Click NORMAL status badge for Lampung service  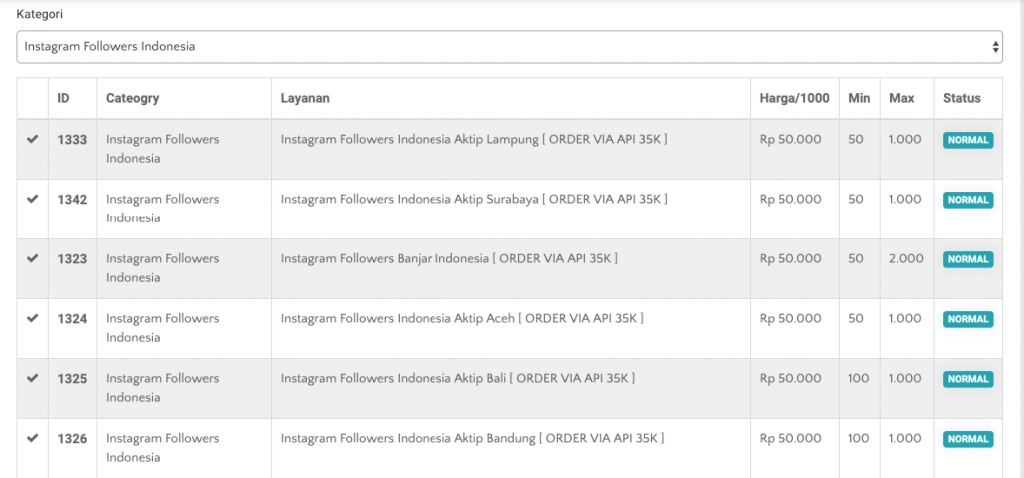click(x=967, y=140)
